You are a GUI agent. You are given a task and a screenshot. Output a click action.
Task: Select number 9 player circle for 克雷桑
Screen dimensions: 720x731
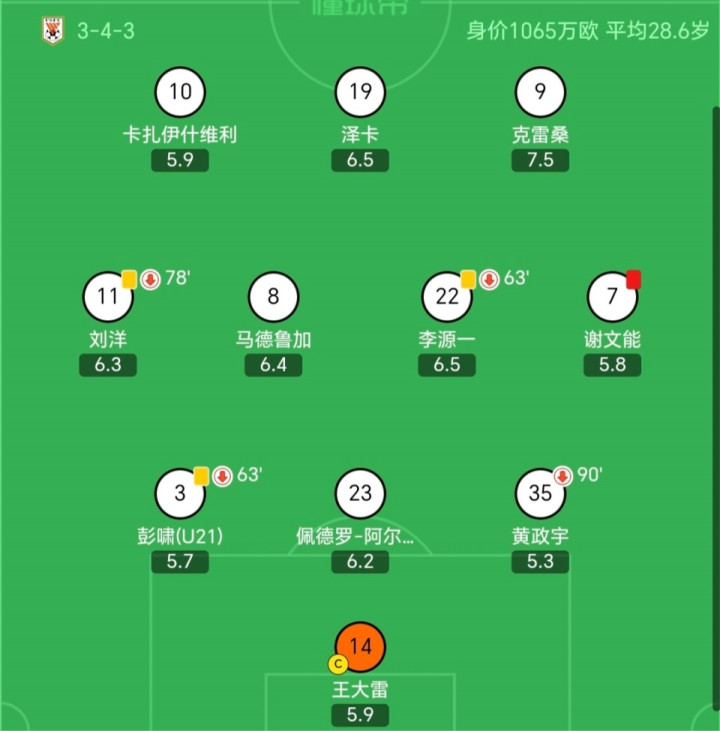540,93
